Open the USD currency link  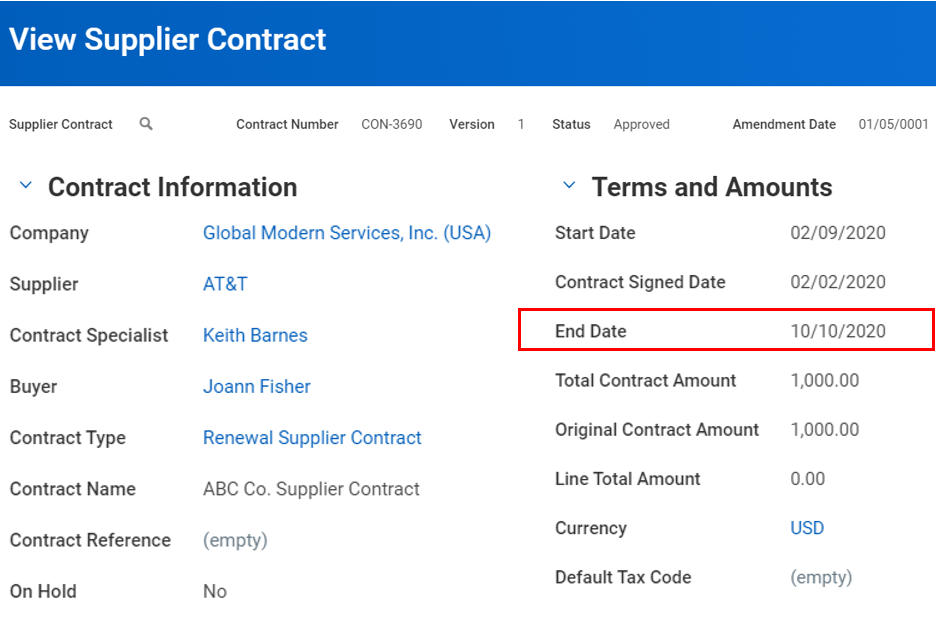tap(807, 528)
